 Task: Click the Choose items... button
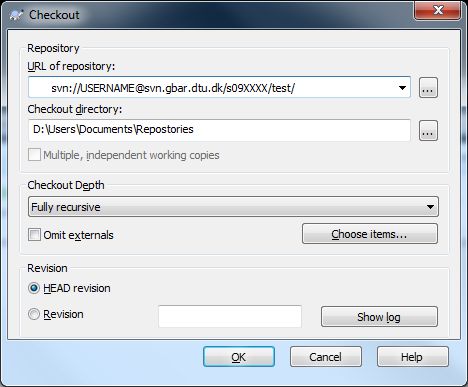pyautogui.click(x=370, y=234)
